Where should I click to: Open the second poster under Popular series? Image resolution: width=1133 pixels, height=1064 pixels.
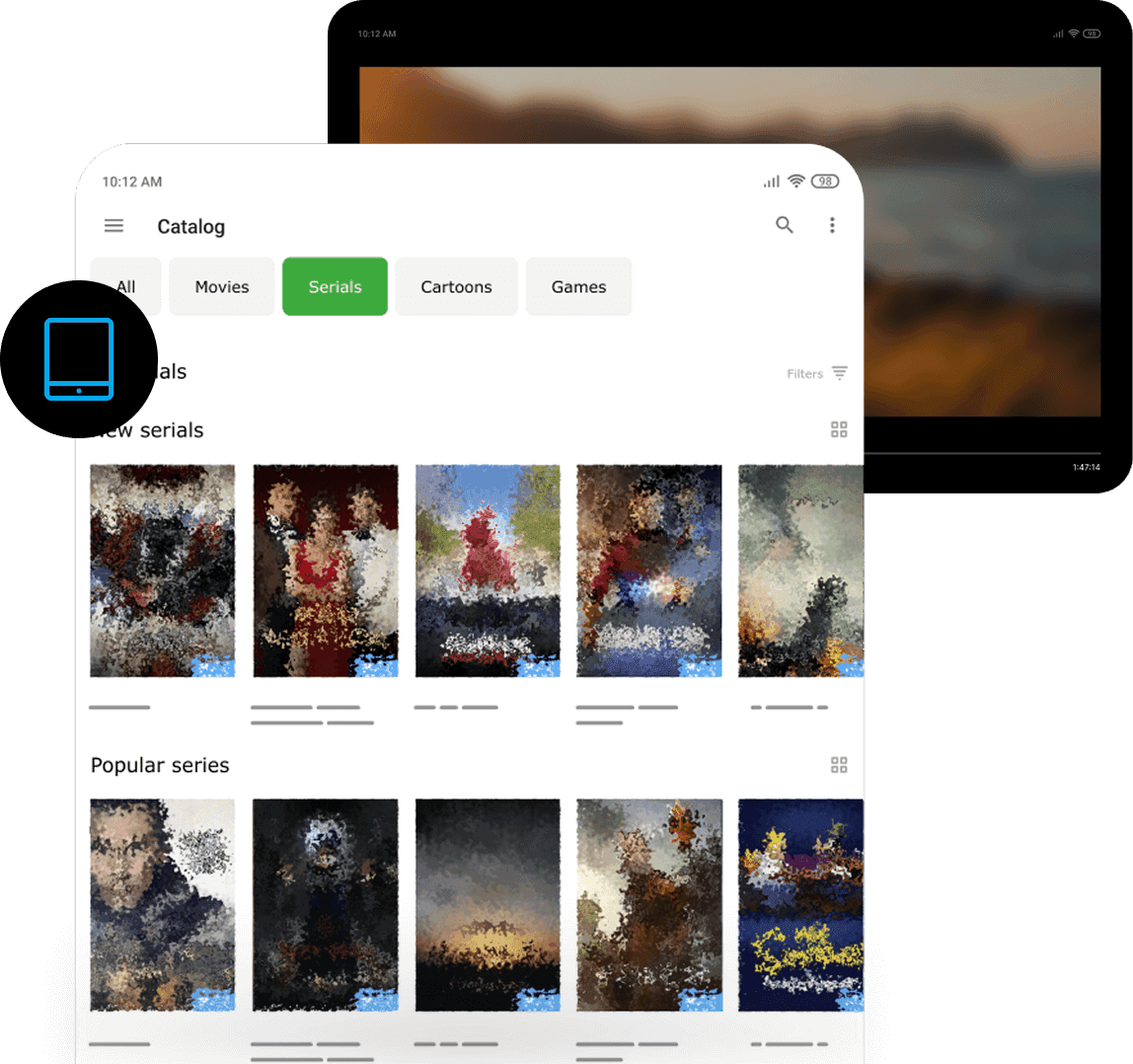click(x=325, y=905)
